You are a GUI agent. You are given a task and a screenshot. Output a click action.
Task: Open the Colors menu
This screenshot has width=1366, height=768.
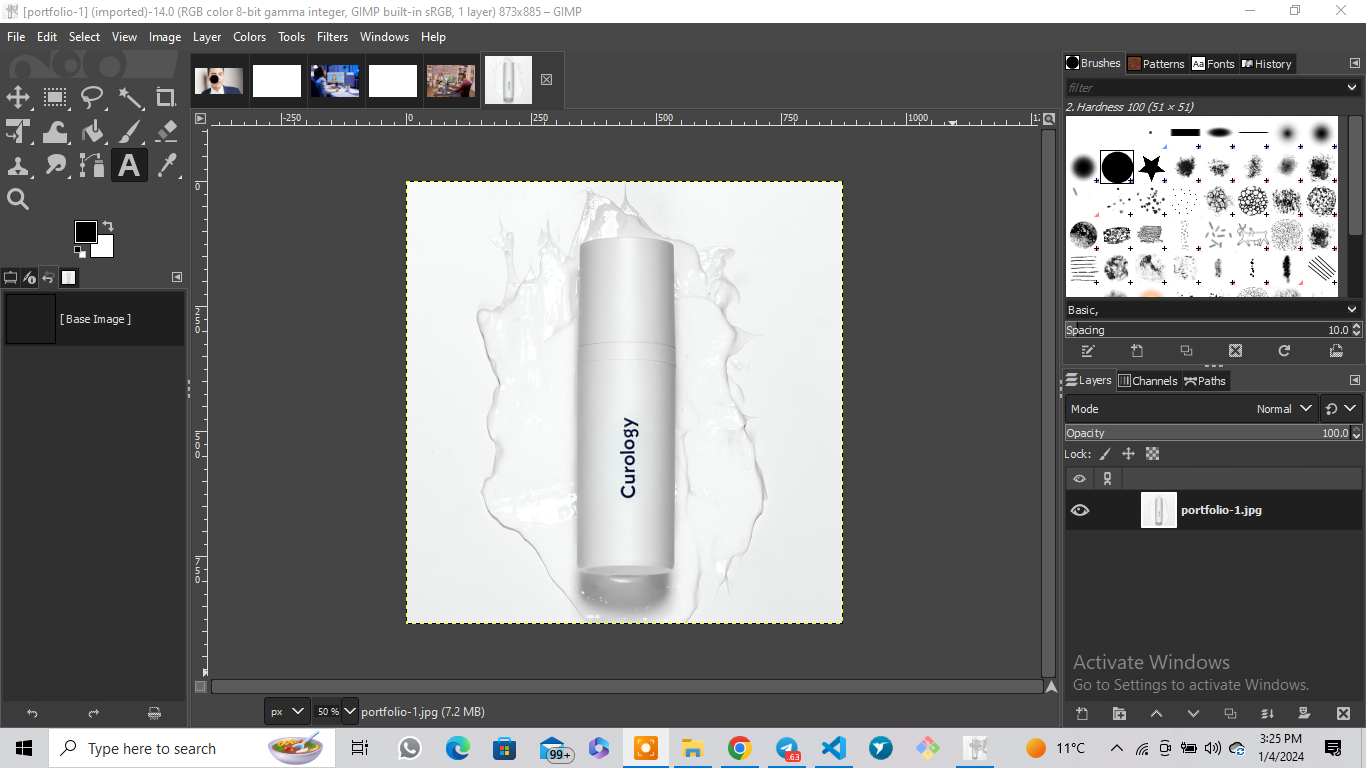pos(250,36)
